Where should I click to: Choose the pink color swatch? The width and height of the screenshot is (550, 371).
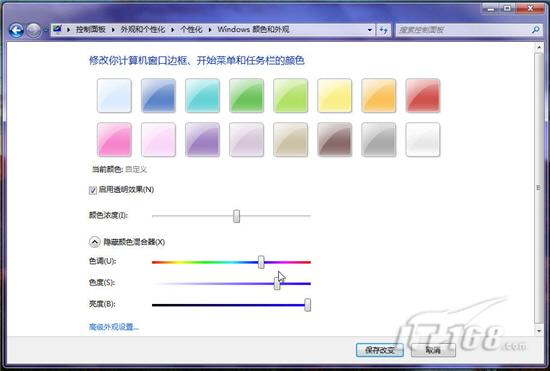[114, 139]
